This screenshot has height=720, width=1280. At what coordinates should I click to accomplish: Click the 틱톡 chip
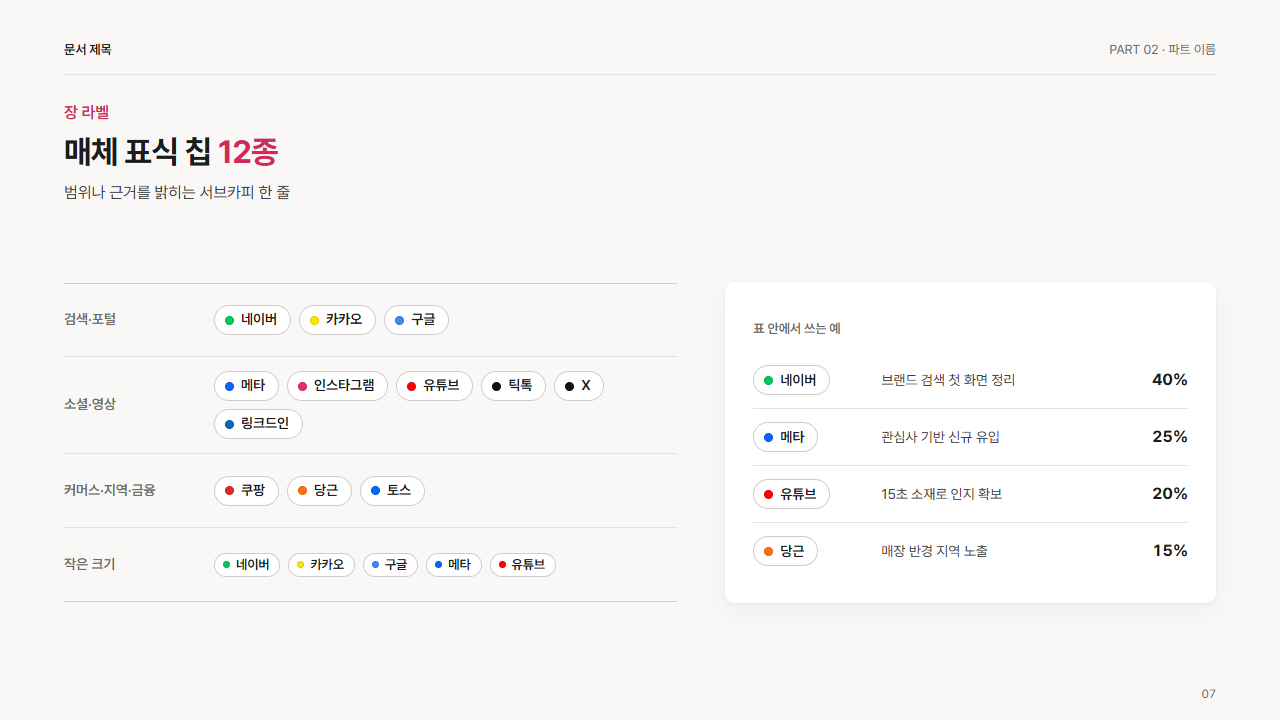click(x=513, y=386)
